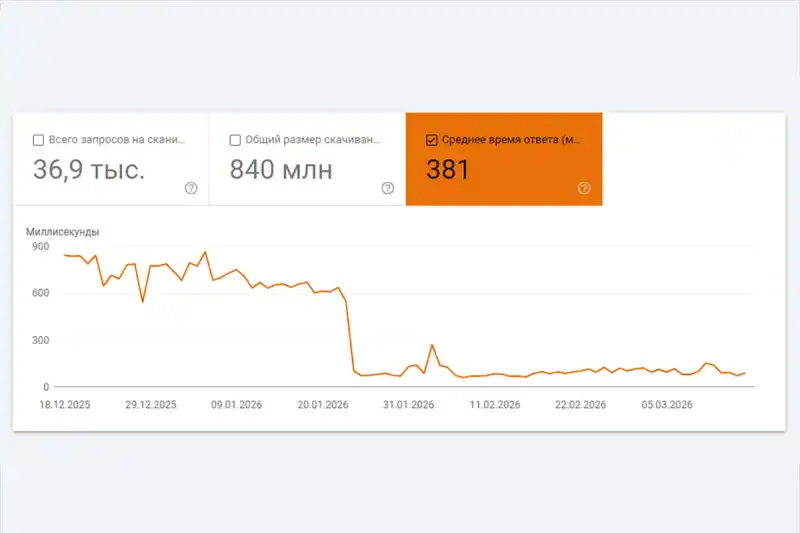Viewport: 800px width, 533px height.
Task: Select the 09.01.2026 x-axis date
Action: tap(237, 405)
